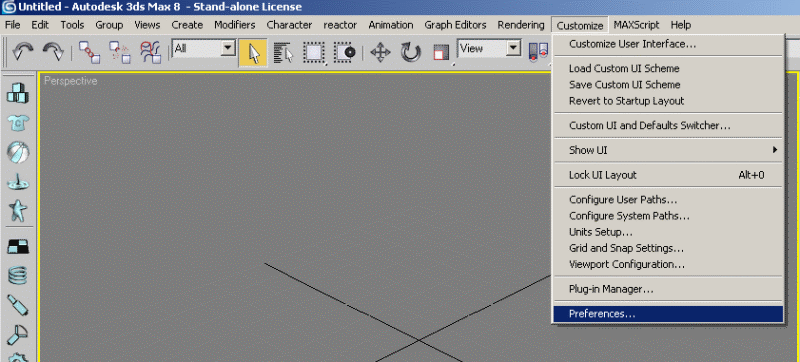The width and height of the screenshot is (800, 362).
Task: Click the Rectangular Selection Region icon
Action: pos(315,53)
